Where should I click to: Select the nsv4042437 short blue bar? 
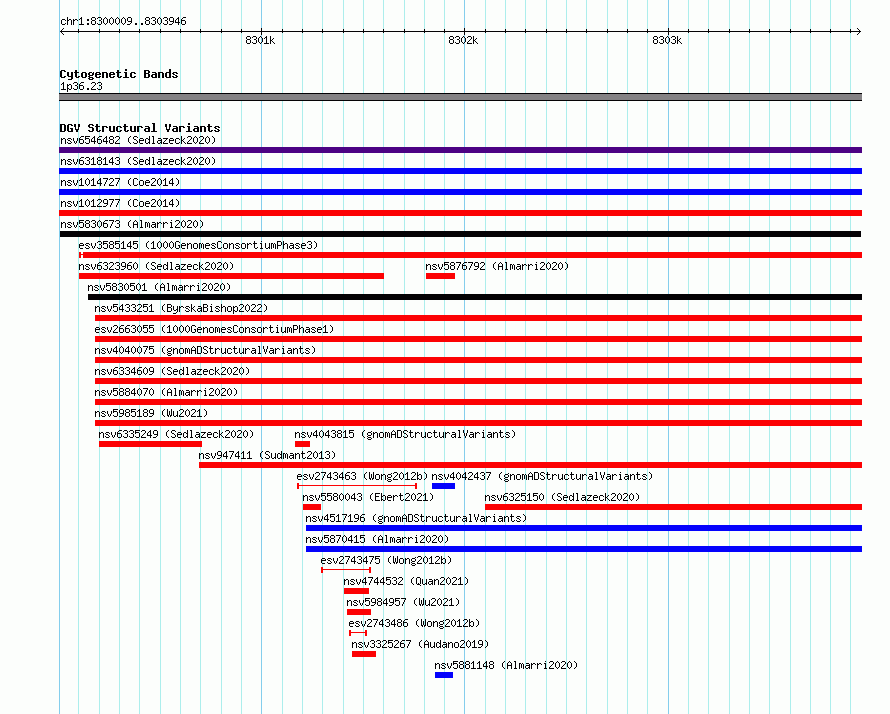click(443, 486)
